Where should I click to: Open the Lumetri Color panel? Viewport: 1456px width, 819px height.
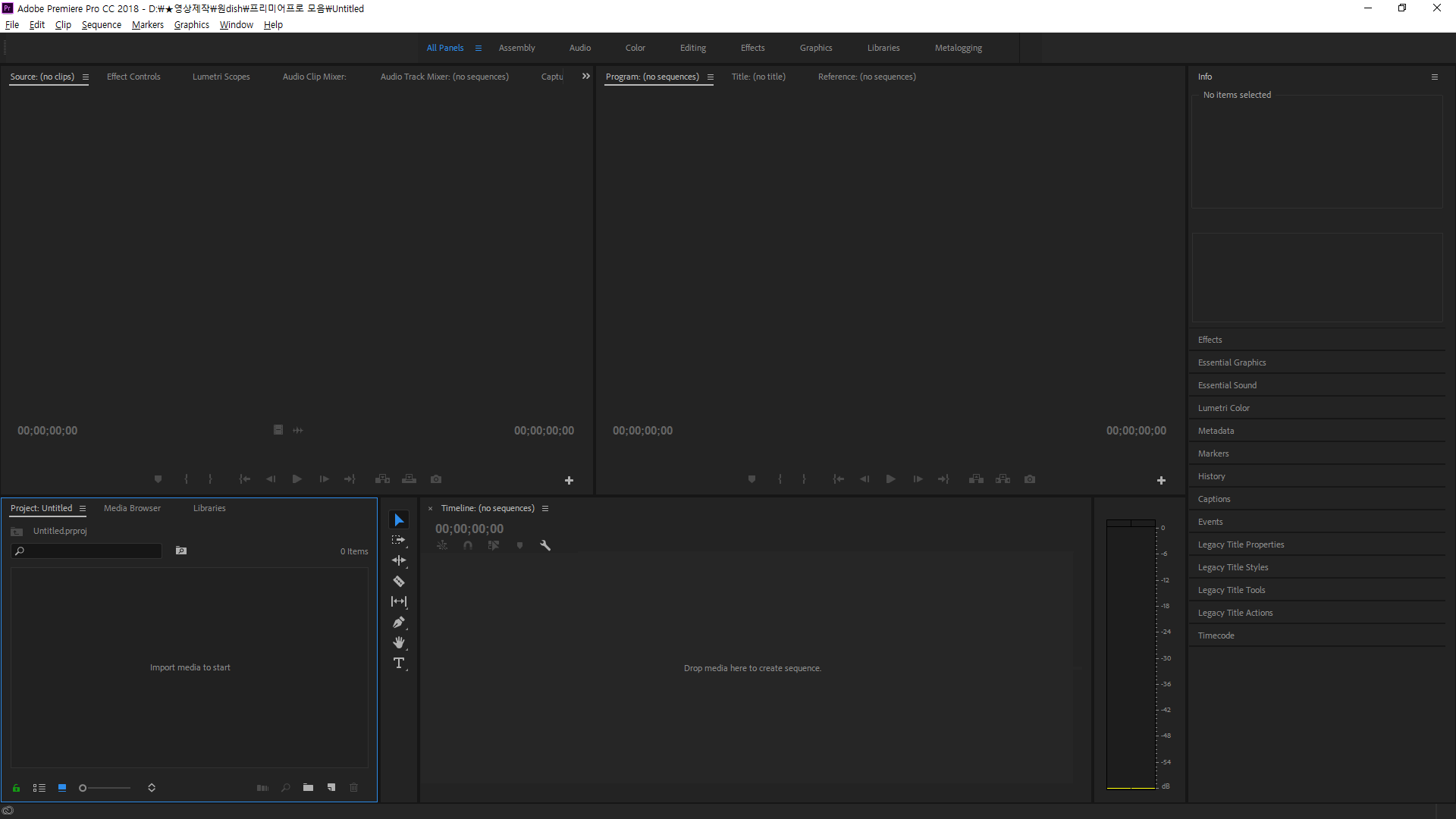click(1223, 408)
